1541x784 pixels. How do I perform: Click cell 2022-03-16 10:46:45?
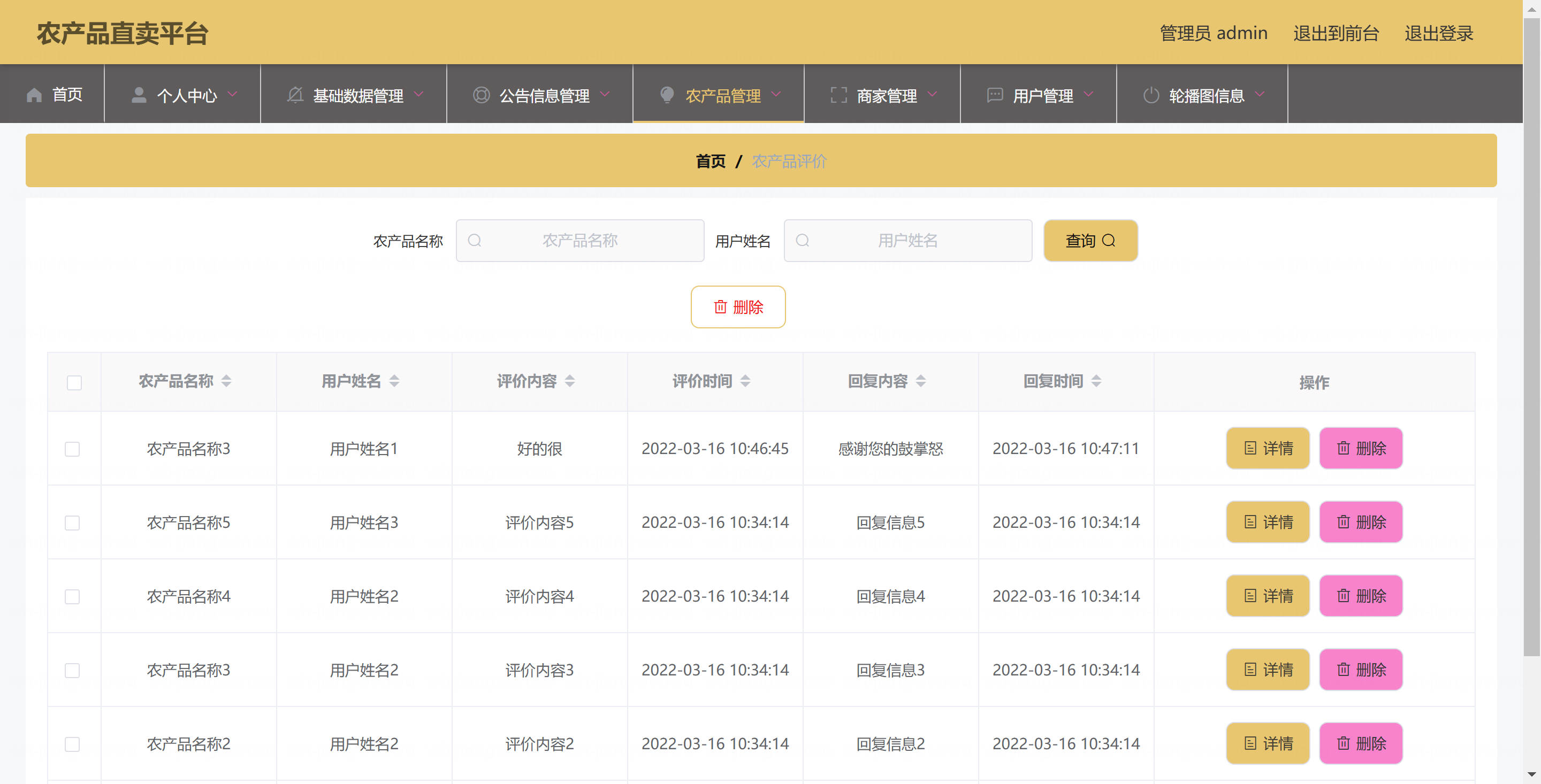pos(715,449)
